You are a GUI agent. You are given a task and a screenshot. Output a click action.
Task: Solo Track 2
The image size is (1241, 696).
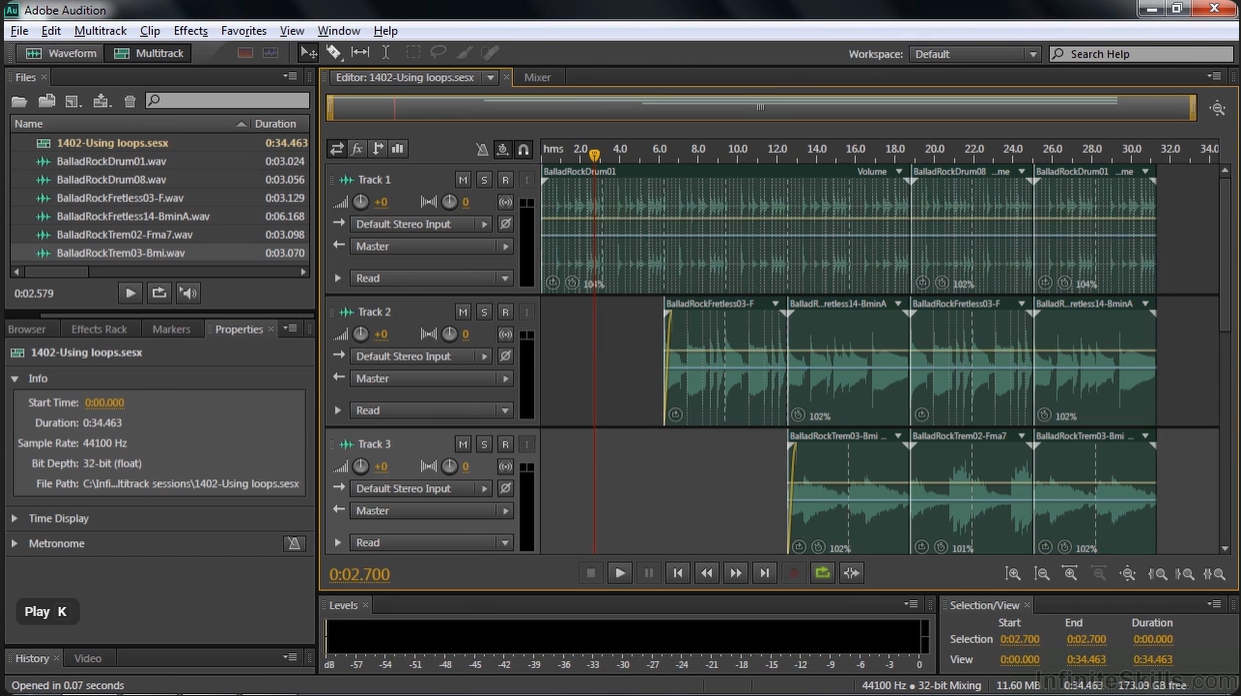pyautogui.click(x=484, y=312)
